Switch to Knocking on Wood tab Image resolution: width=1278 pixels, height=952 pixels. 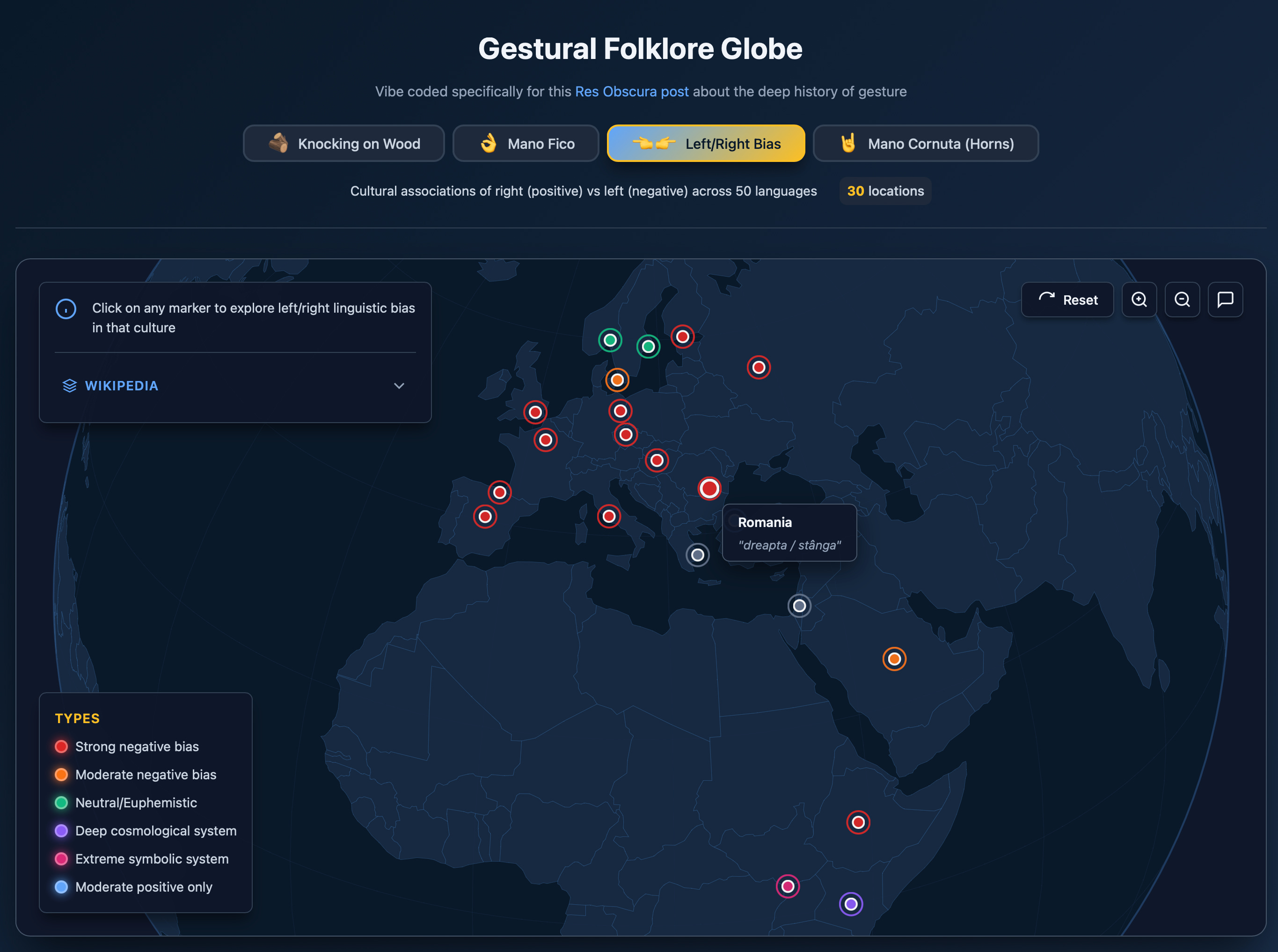click(344, 144)
